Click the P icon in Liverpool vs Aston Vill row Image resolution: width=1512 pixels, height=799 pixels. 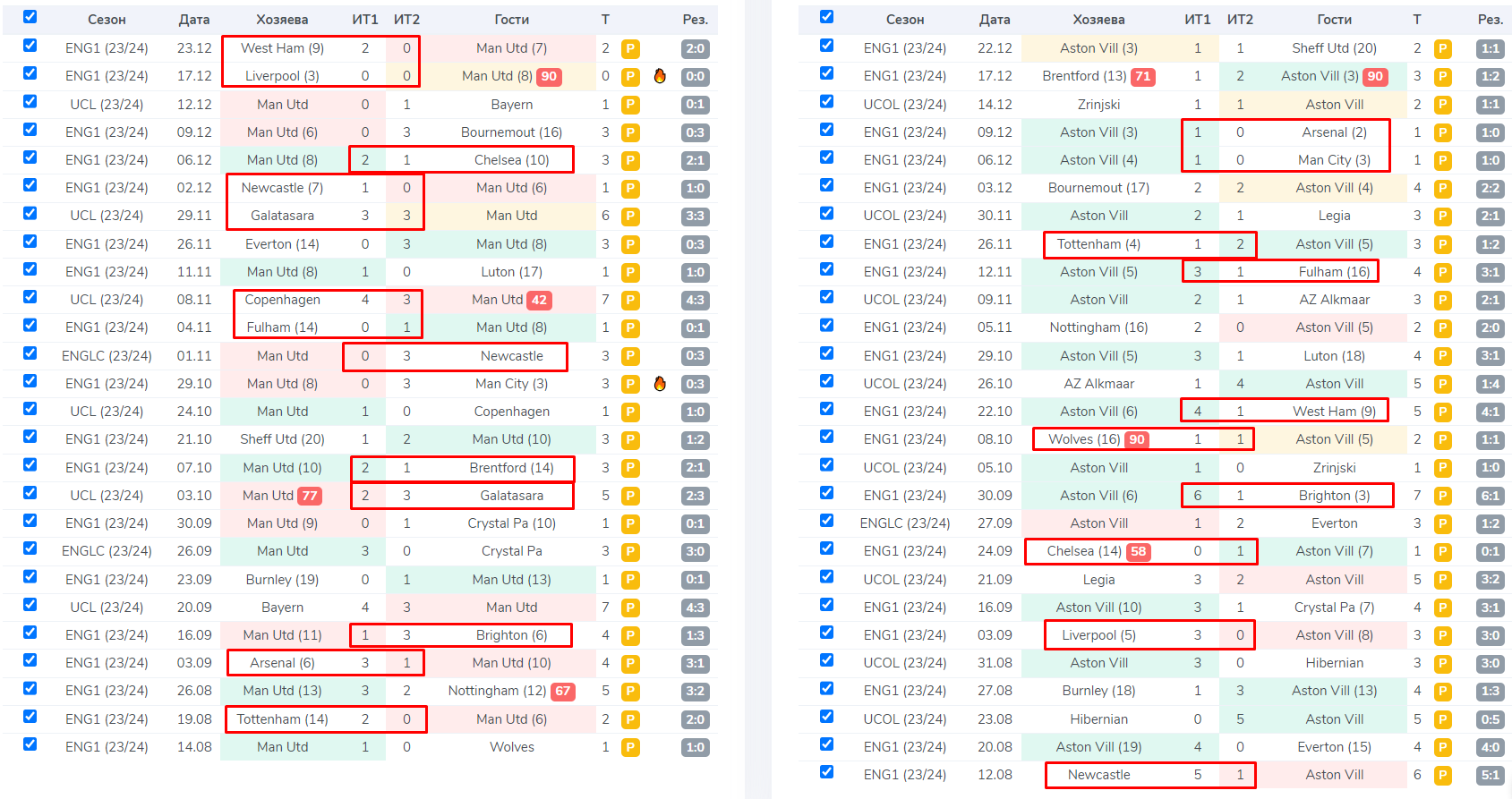[x=1443, y=635]
